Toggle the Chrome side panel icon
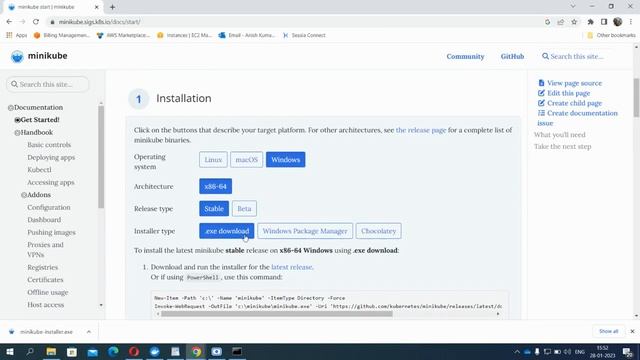 tap(604, 22)
